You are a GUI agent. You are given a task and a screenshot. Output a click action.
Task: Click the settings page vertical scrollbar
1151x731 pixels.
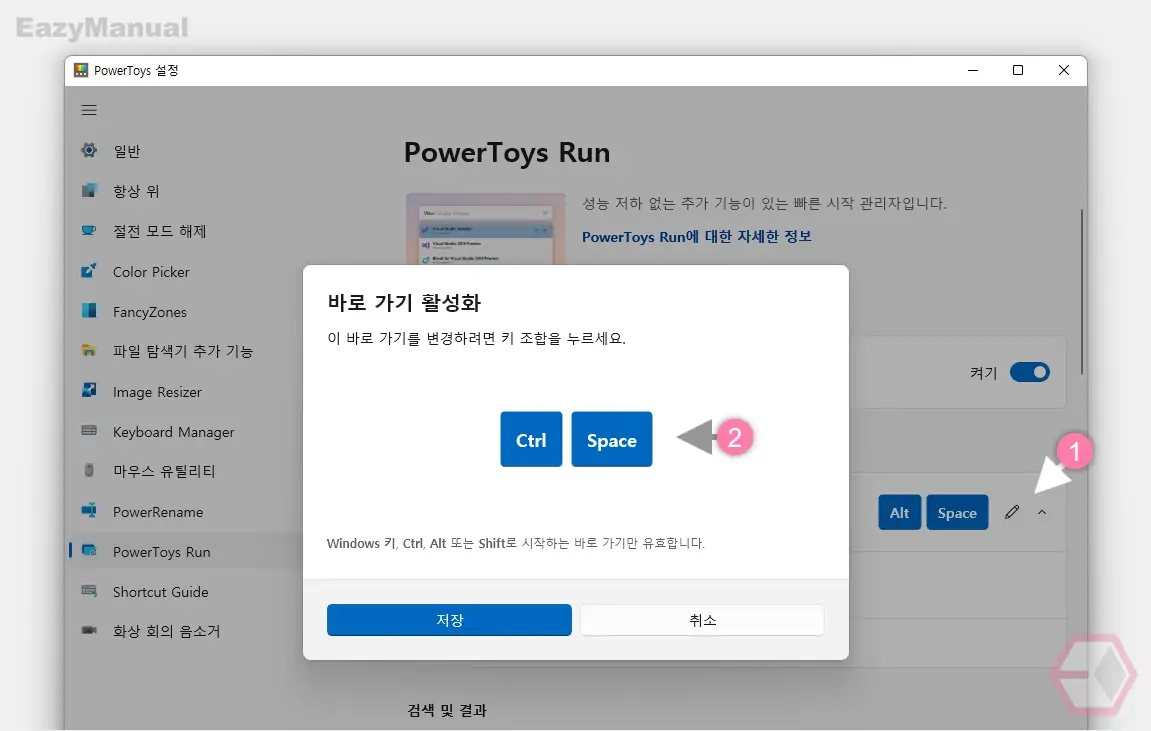1081,292
